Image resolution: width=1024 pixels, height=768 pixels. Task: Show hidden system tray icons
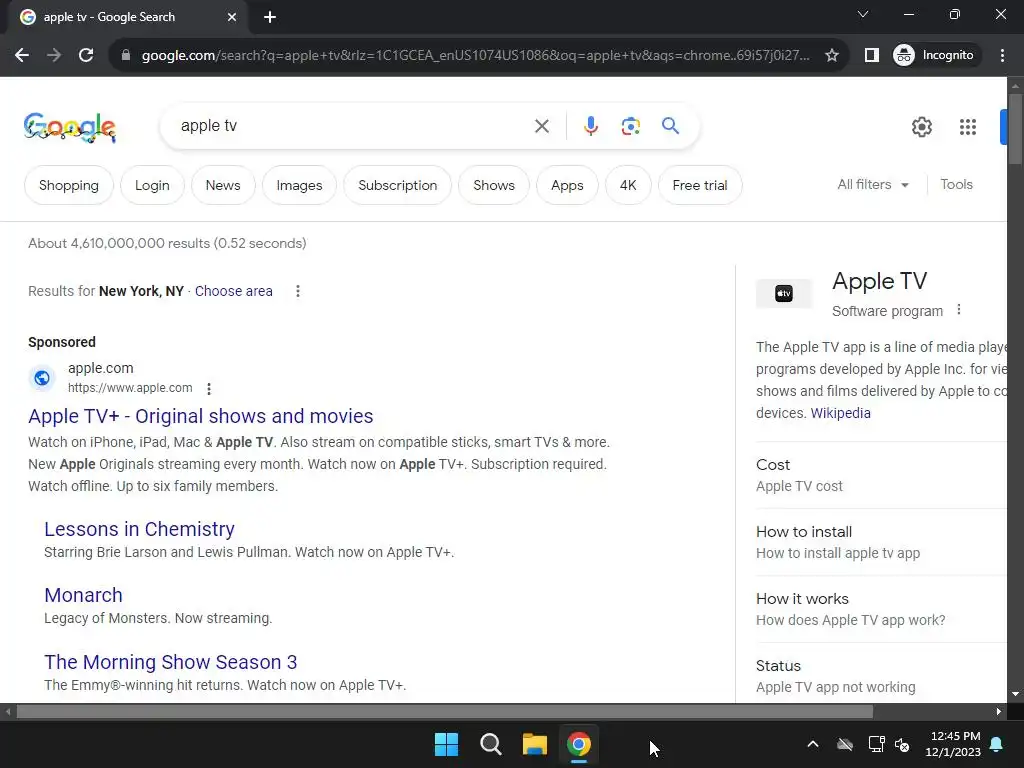[x=812, y=744]
